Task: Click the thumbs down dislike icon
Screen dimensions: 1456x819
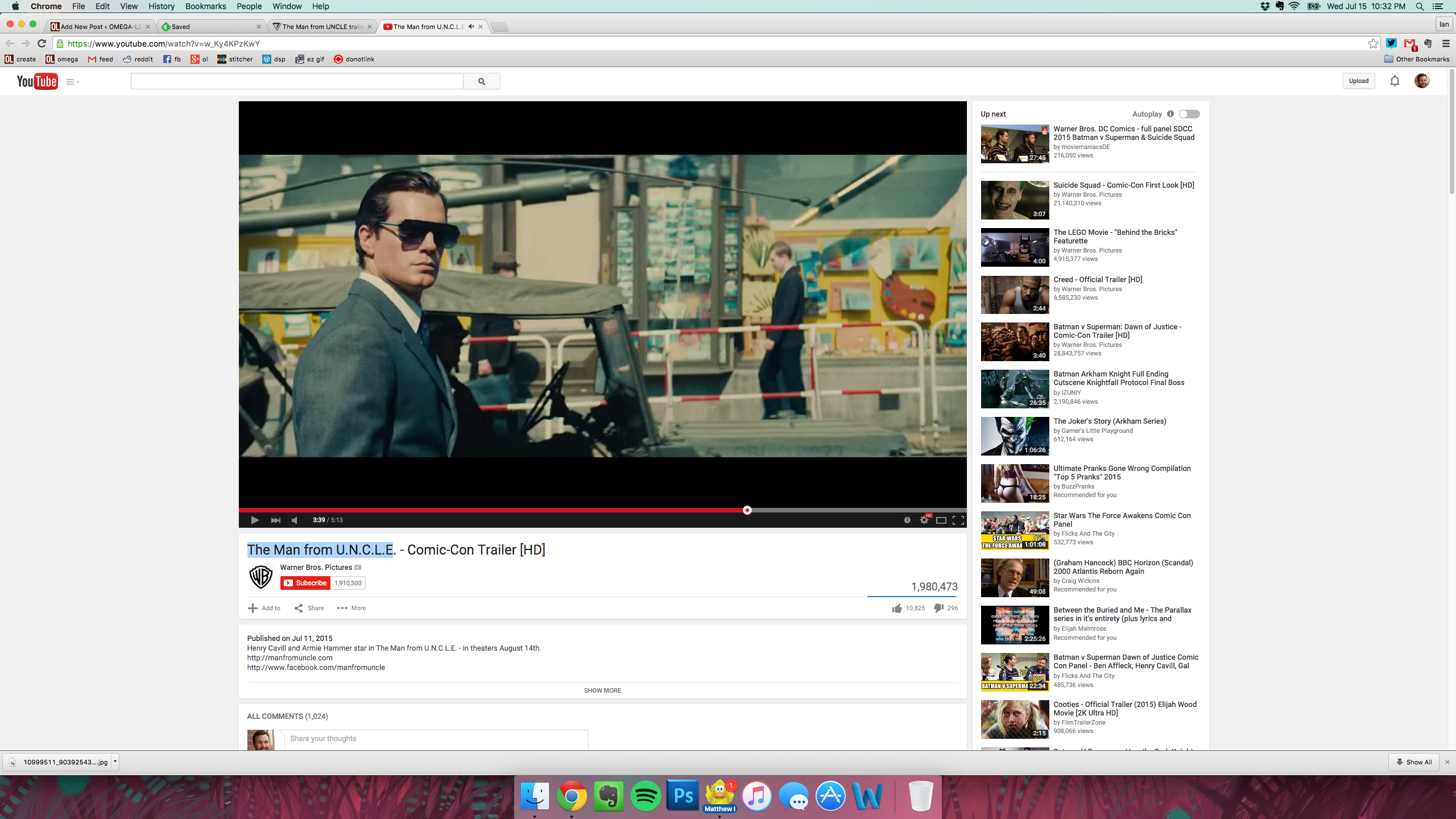Action: pyautogui.click(x=939, y=608)
